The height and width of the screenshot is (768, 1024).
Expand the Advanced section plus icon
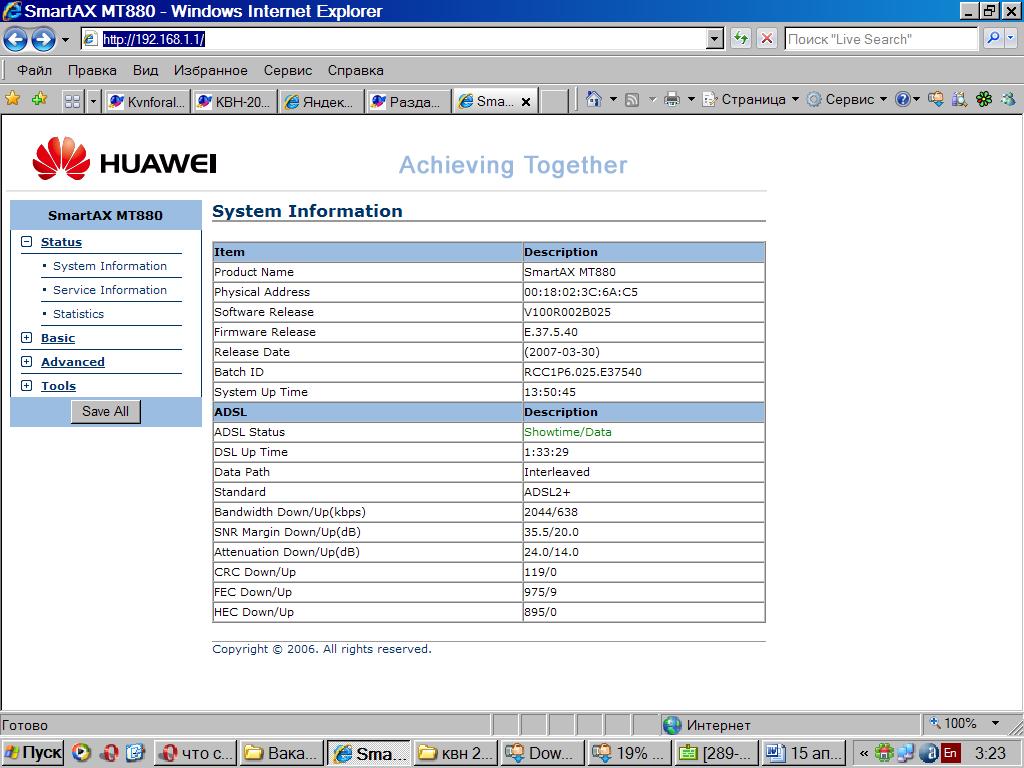click(26, 362)
